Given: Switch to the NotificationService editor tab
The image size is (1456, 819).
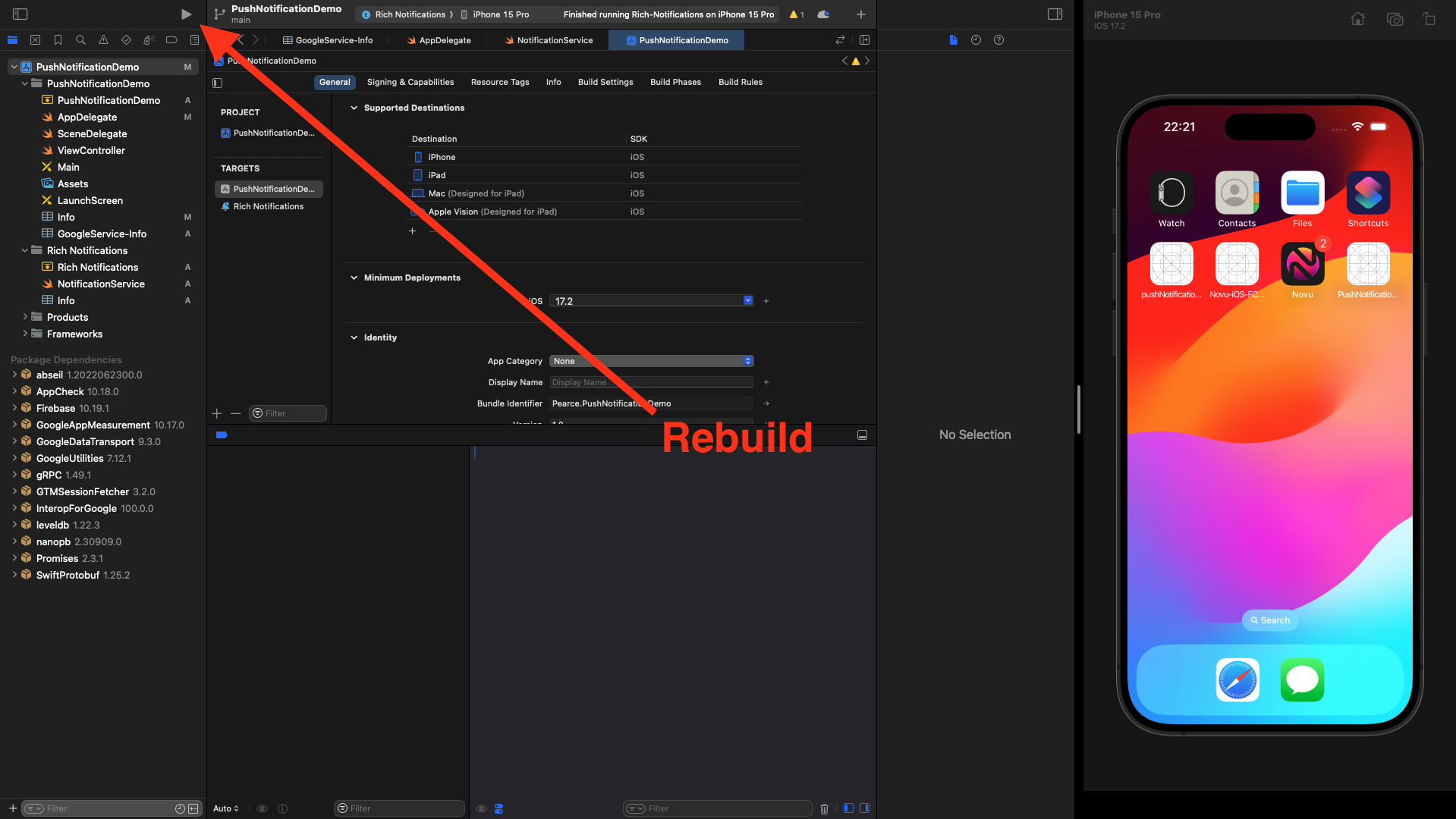Looking at the screenshot, I should [x=549, y=40].
